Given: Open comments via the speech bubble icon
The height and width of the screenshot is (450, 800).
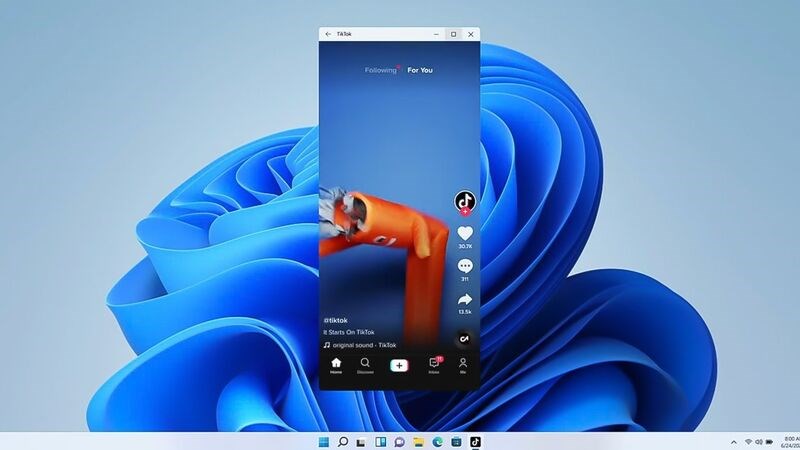Looking at the screenshot, I should pos(465,266).
